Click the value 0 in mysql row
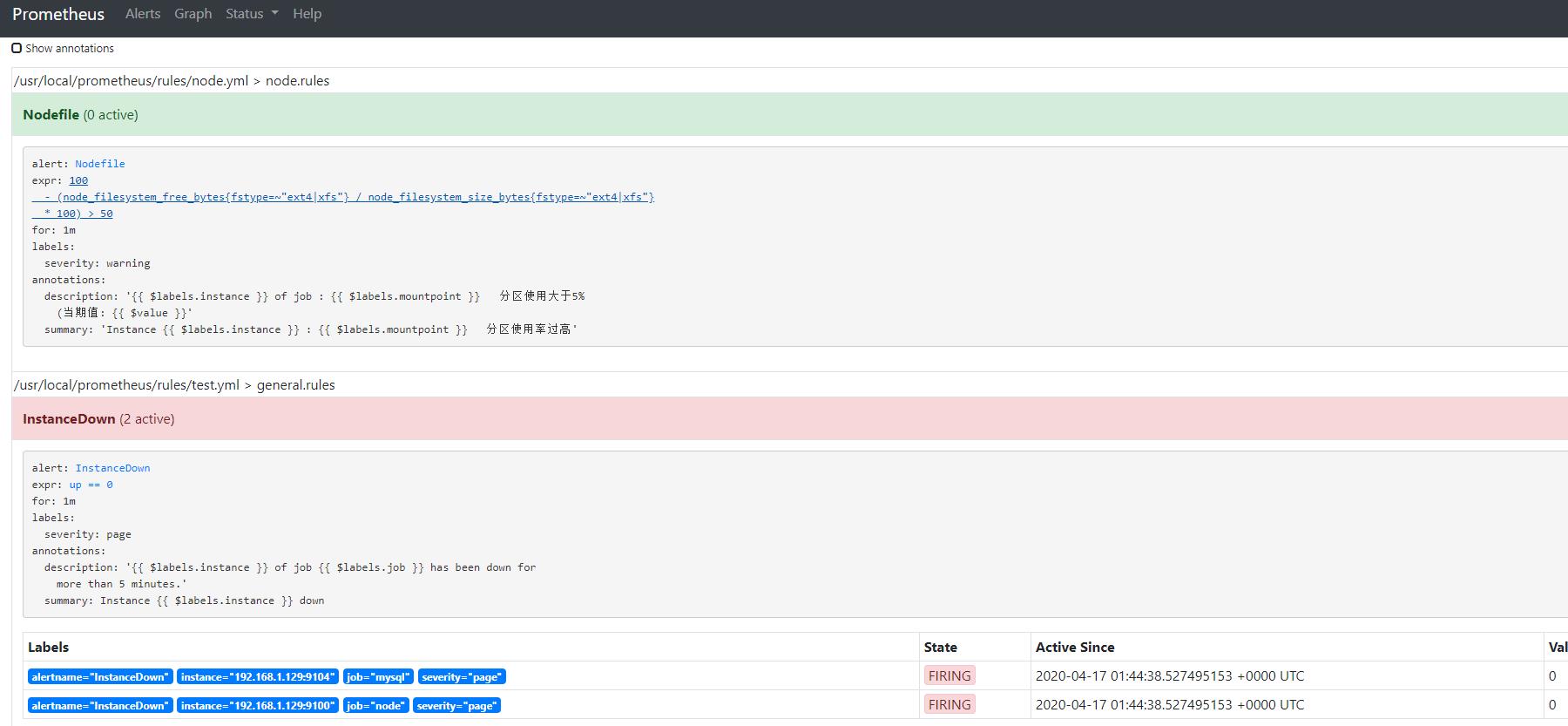This screenshot has width=1568, height=726. click(1552, 675)
